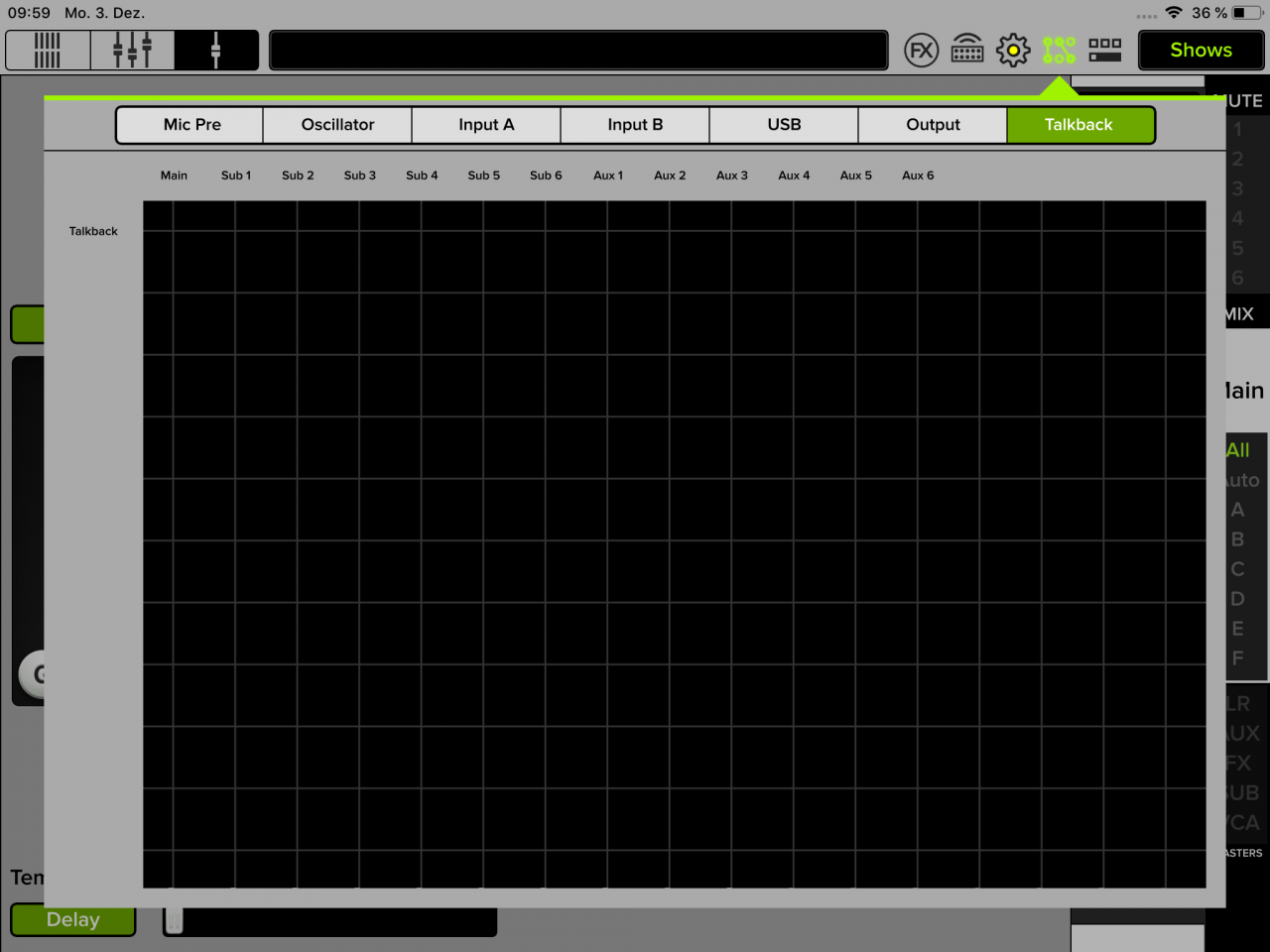Open the Shows menu
This screenshot has width=1270, height=952.
(x=1201, y=50)
